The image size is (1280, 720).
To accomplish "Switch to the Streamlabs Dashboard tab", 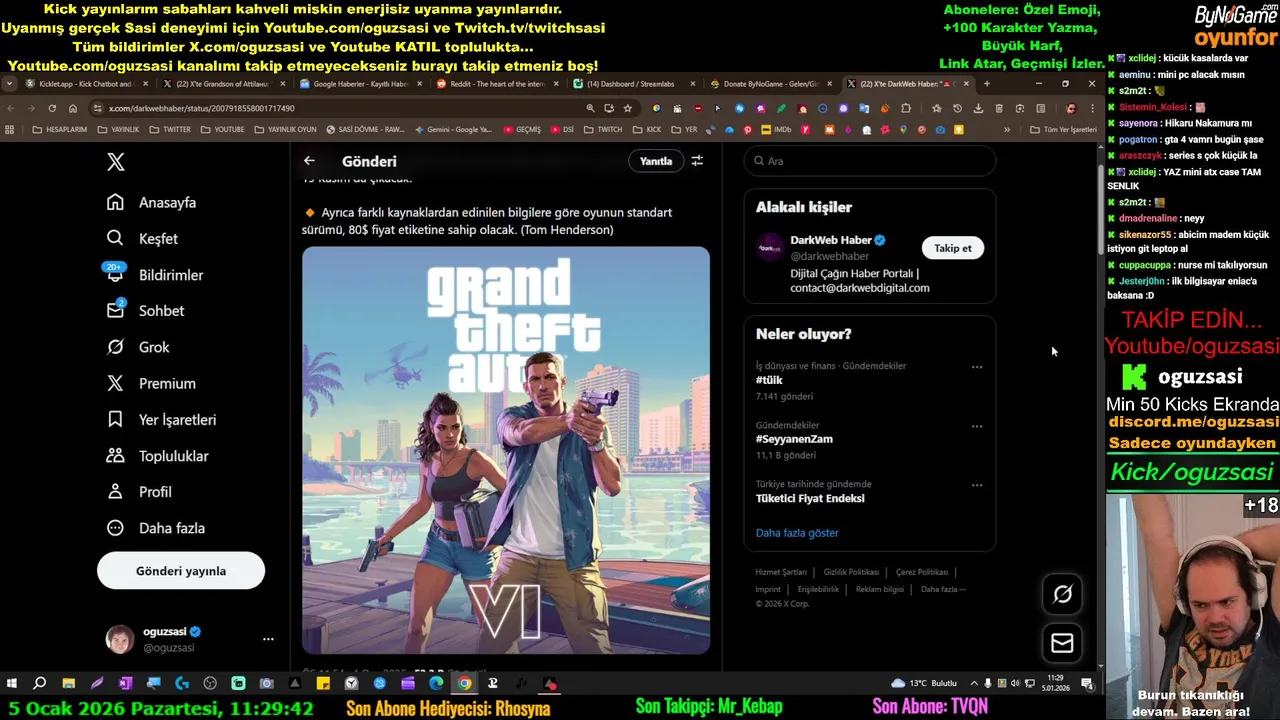I will click(x=634, y=84).
